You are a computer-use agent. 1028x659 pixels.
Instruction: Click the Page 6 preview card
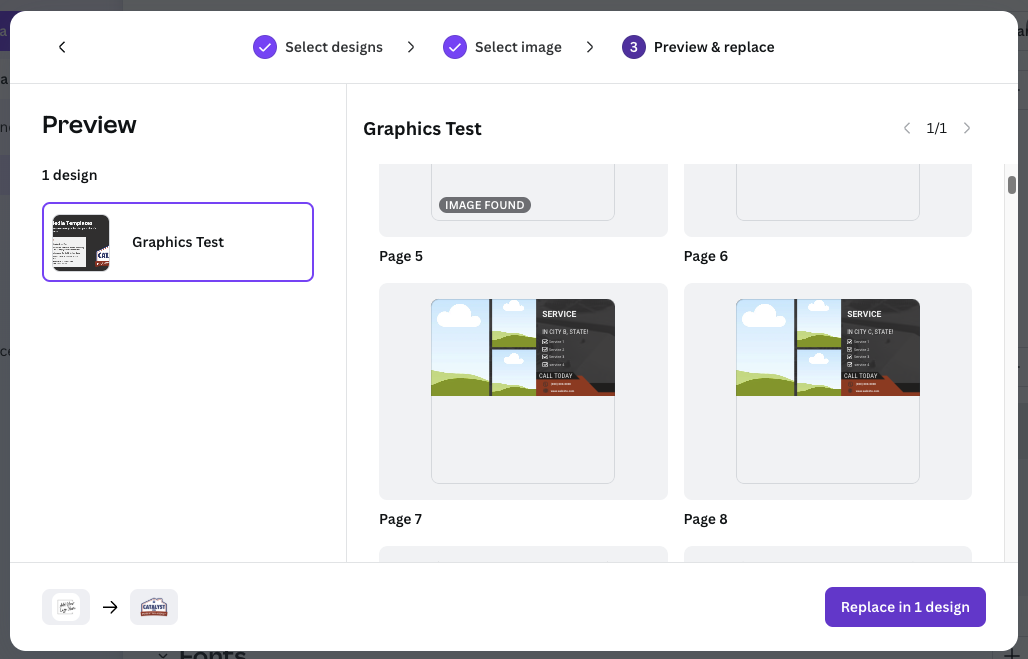(828, 200)
